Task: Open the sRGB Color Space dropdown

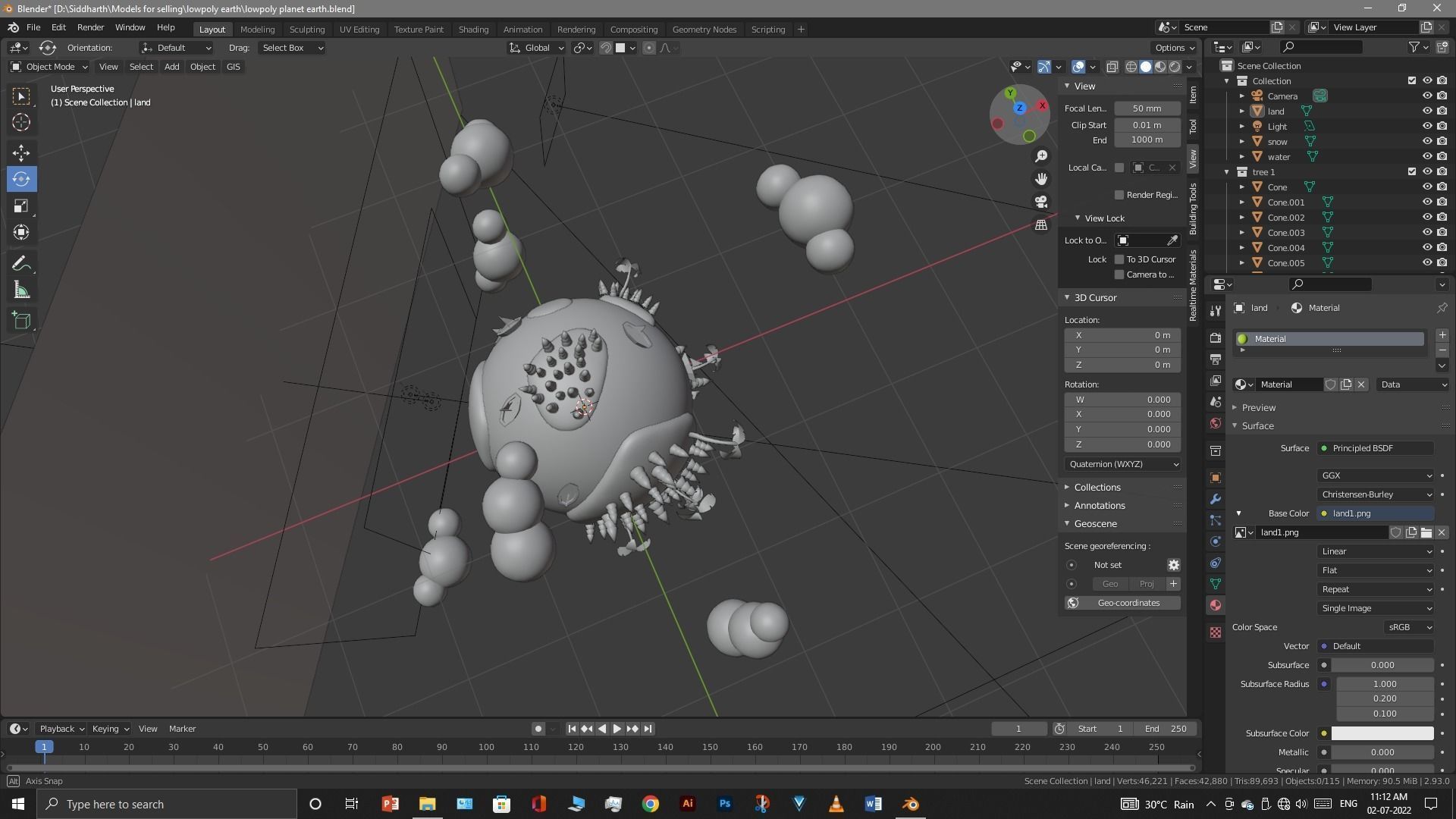Action: (x=1408, y=627)
